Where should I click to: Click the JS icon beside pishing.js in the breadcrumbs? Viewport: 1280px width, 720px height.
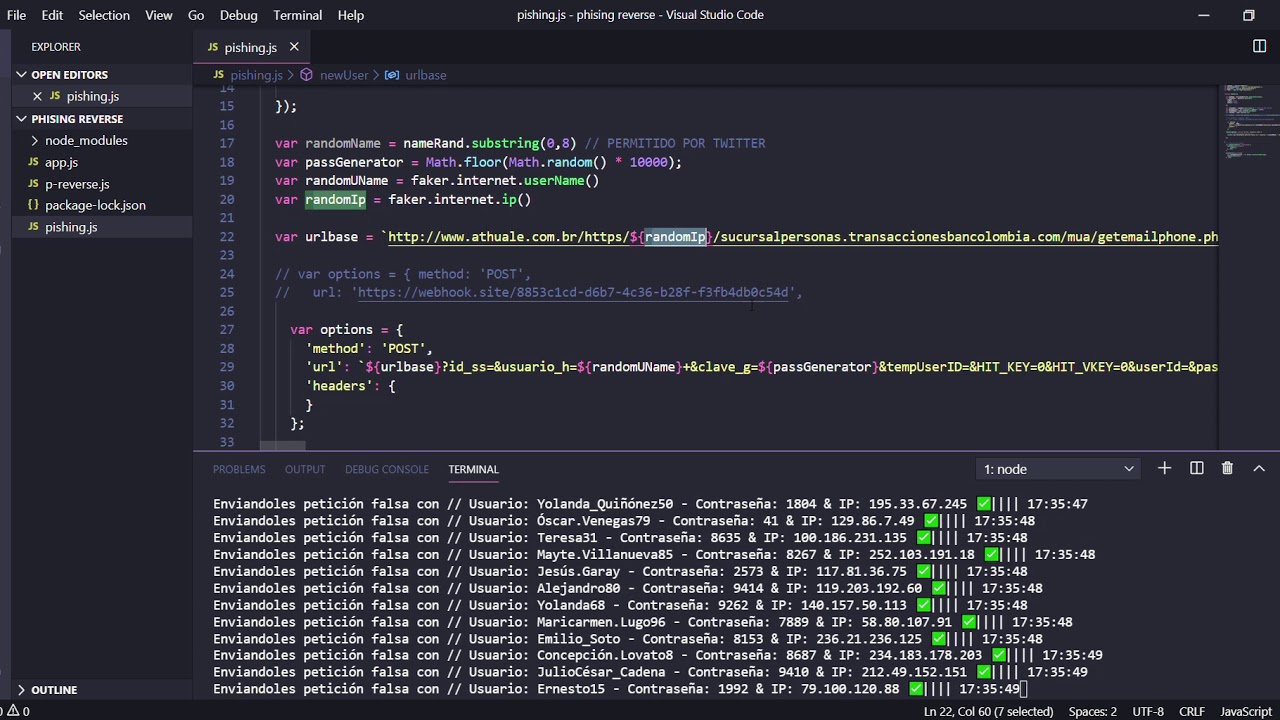coord(219,75)
